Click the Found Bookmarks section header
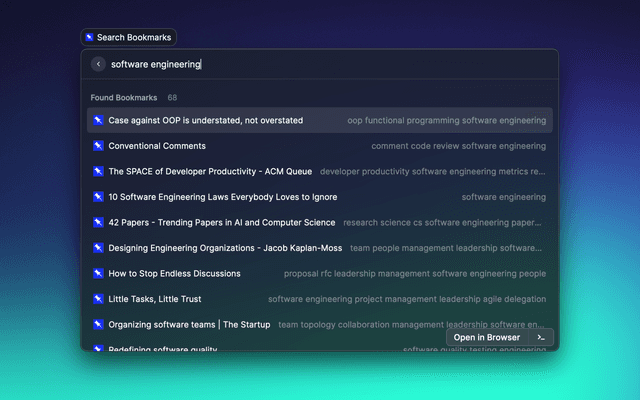This screenshot has height=400, width=640. 123,98
